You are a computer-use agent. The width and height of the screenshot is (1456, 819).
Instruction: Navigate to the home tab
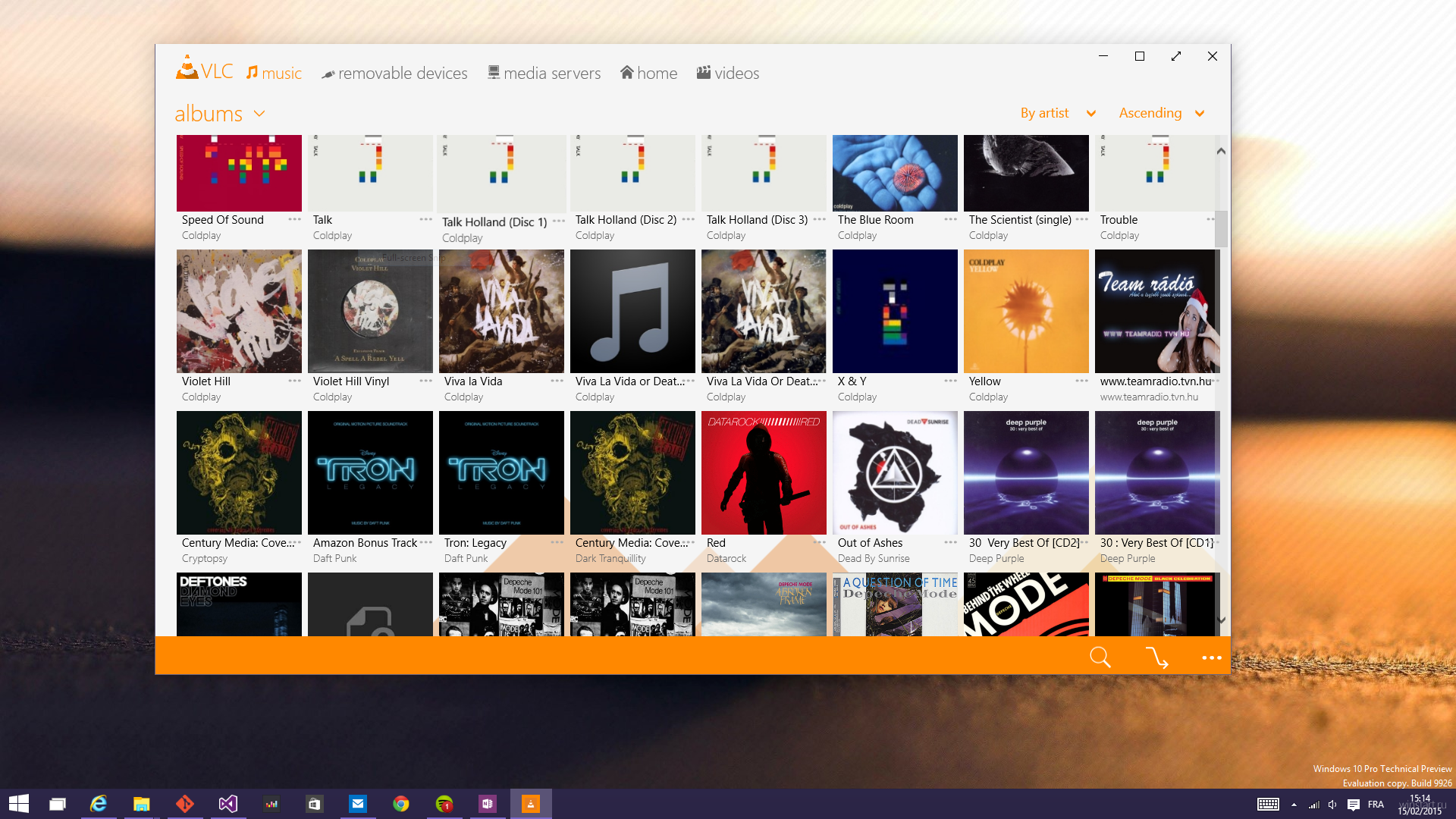pos(648,73)
